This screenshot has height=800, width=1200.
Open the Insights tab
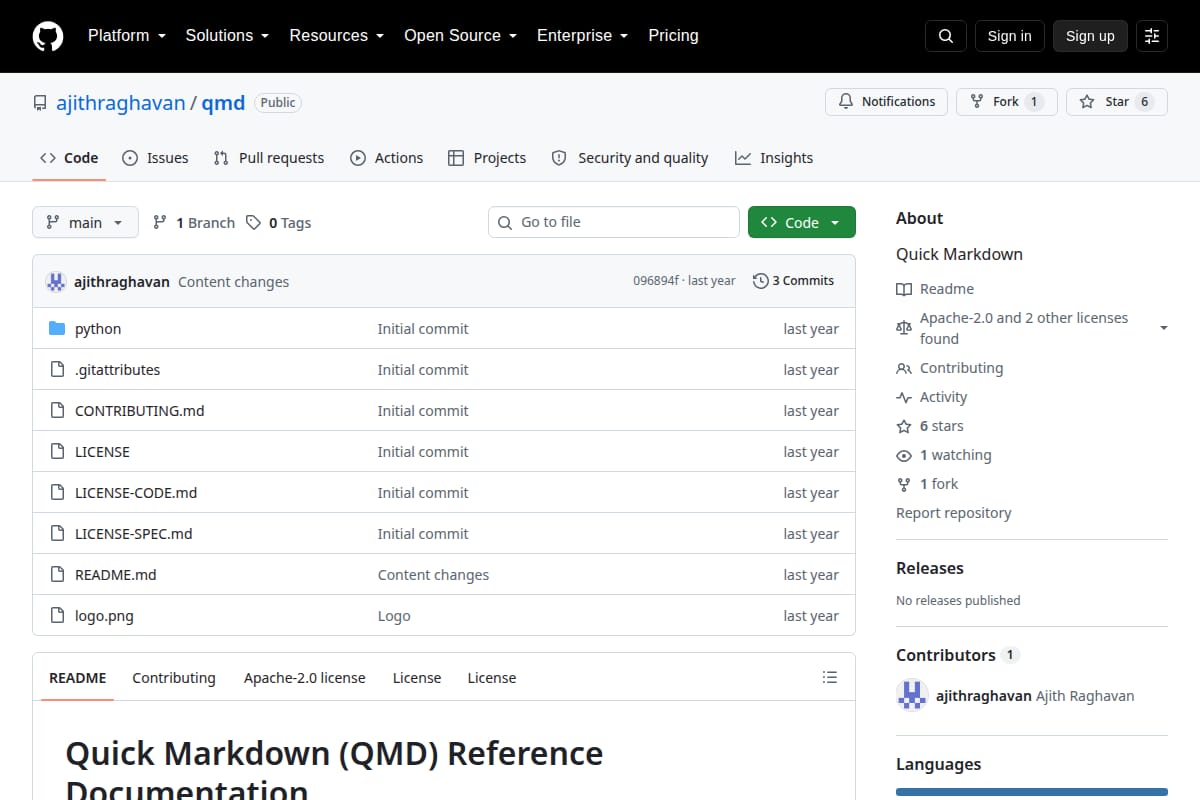[x=774, y=158]
